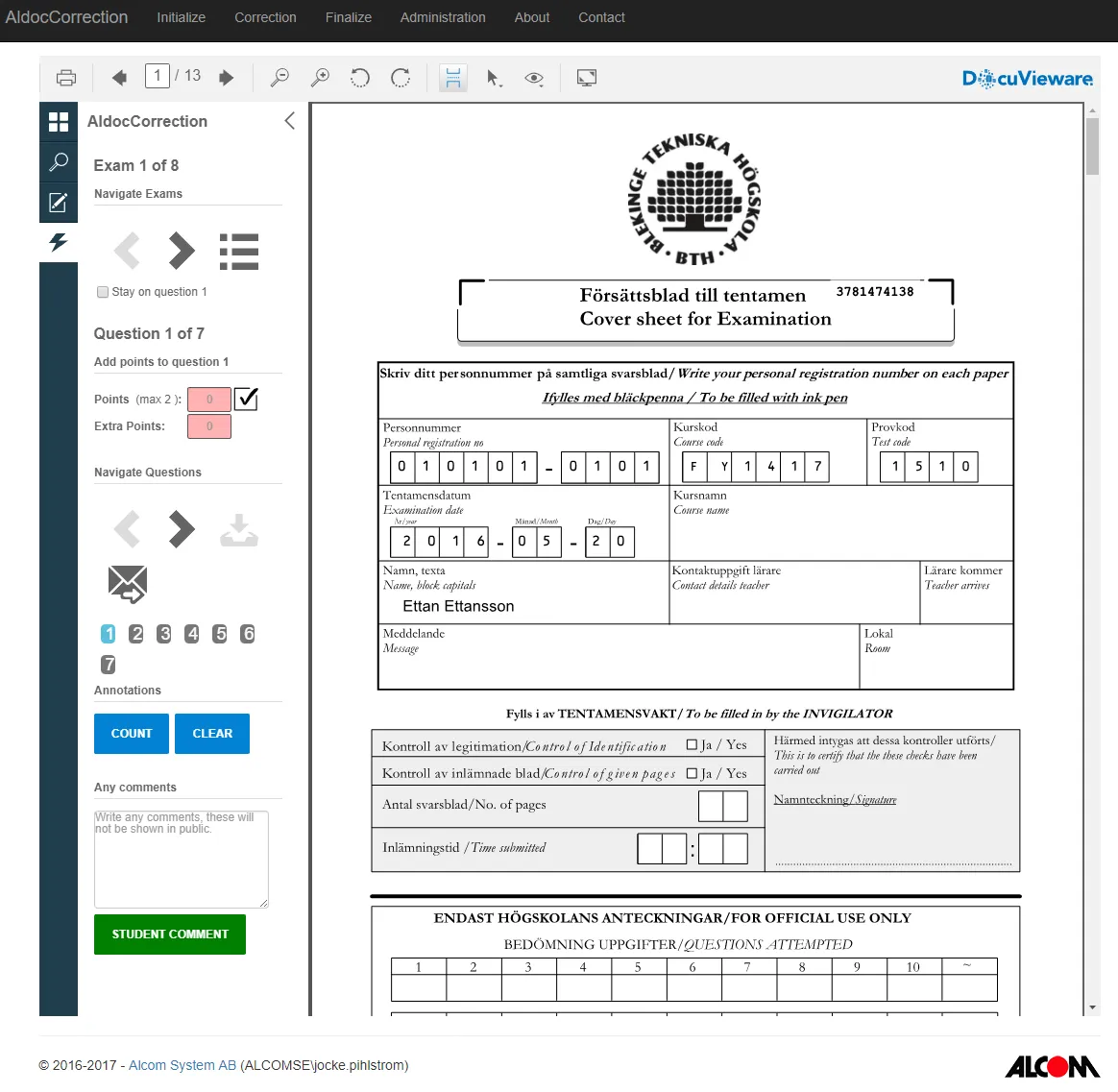Viewport: 1118px width, 1092px height.
Task: Open the mouse pointer mode tool
Action: pyautogui.click(x=494, y=78)
